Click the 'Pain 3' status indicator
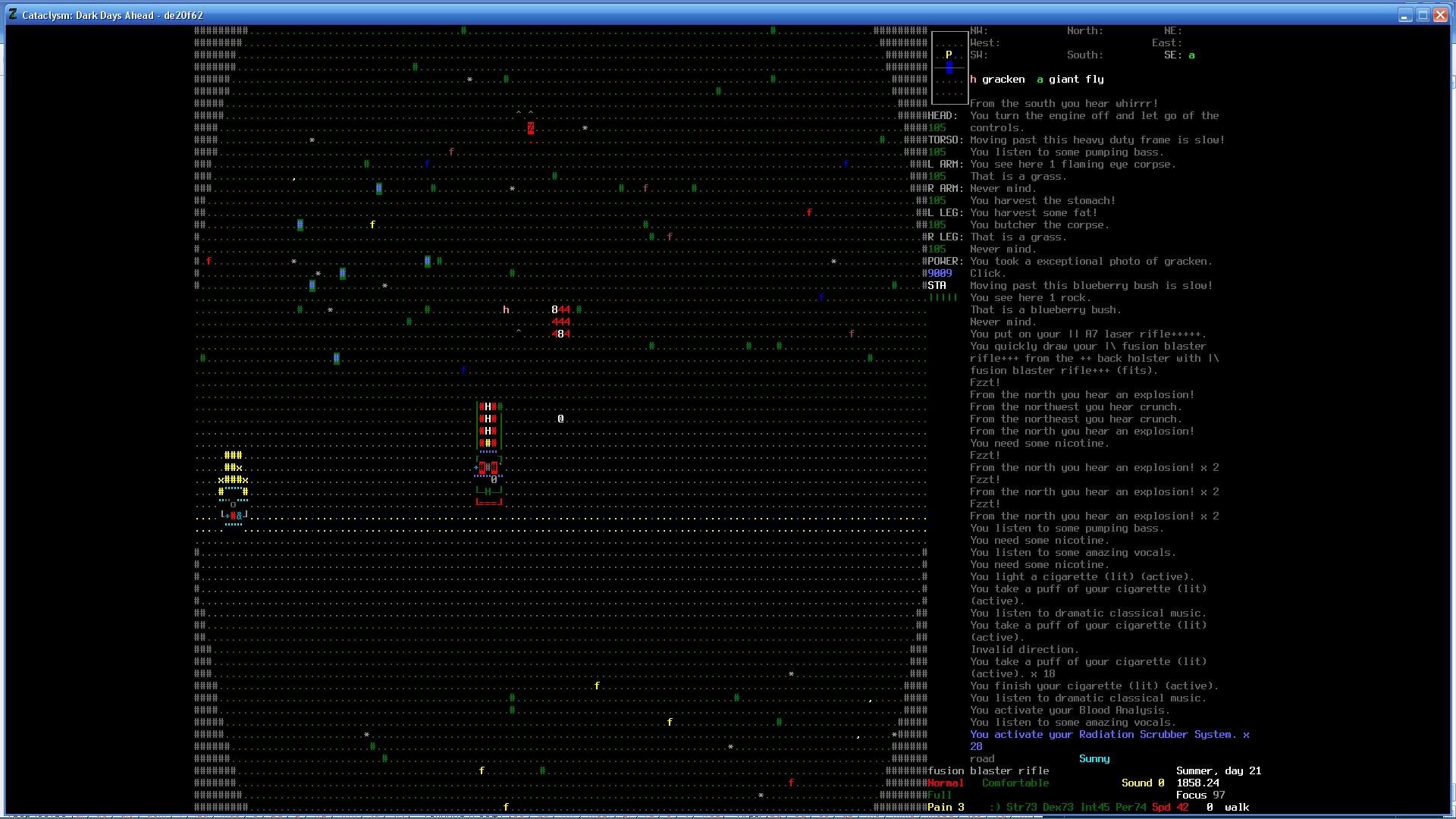This screenshot has height=819, width=1456. (x=946, y=807)
